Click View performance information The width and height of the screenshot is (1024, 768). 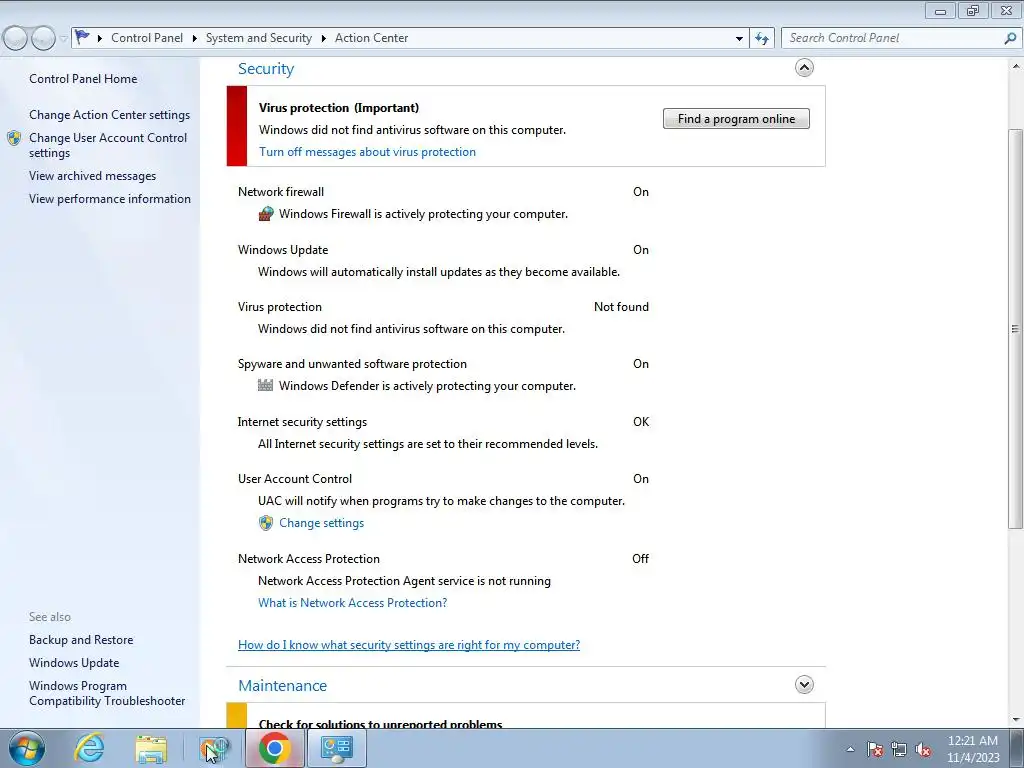coord(110,199)
